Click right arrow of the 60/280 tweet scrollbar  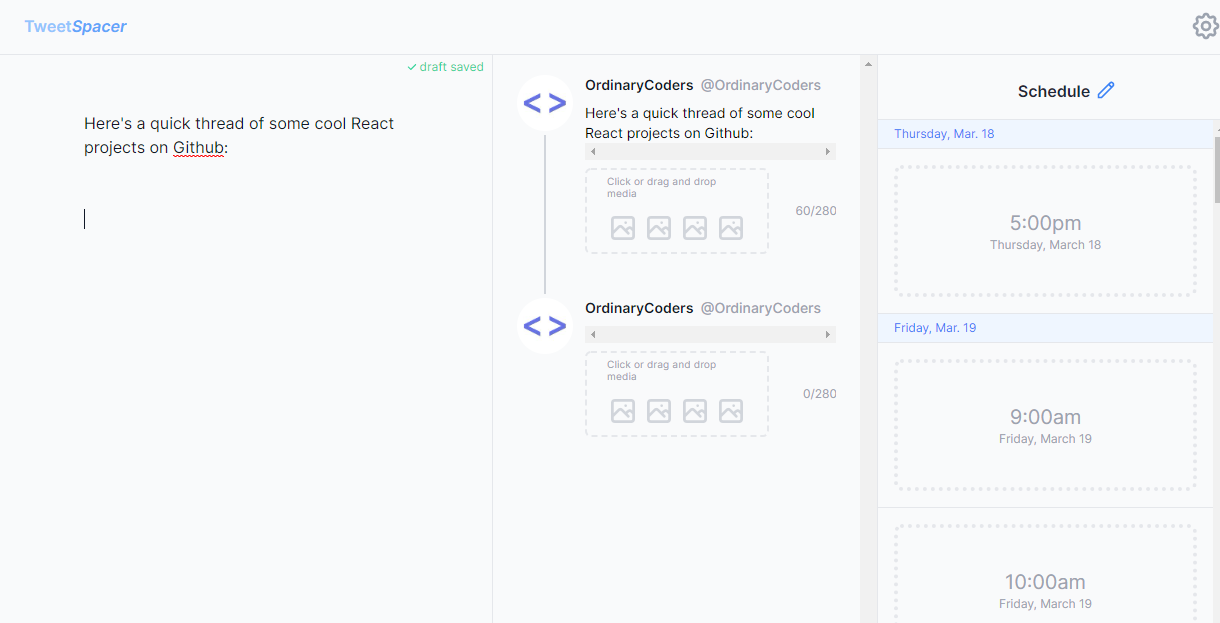[828, 152]
